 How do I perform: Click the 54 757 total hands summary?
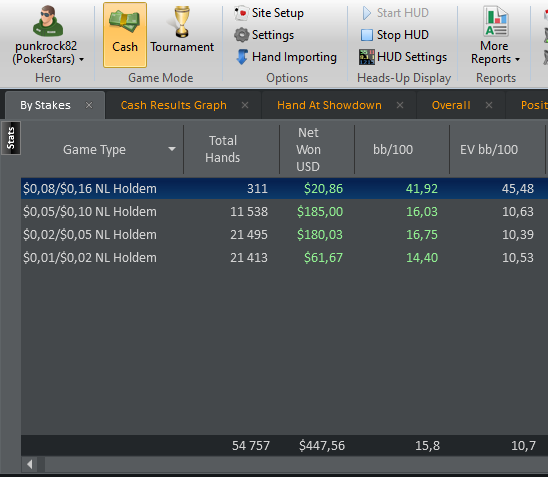[x=251, y=446]
